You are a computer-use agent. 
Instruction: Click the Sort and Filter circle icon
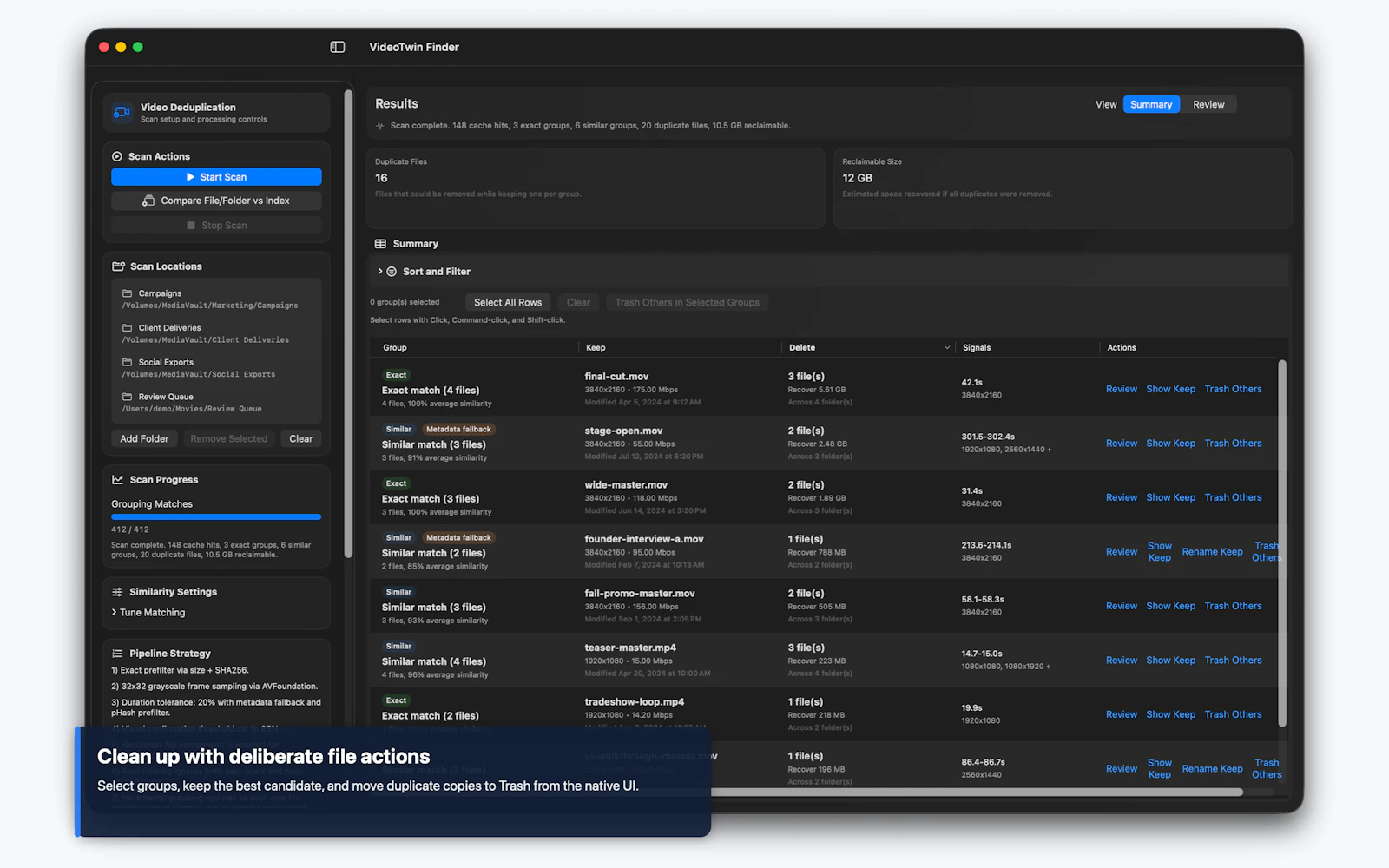(x=392, y=272)
